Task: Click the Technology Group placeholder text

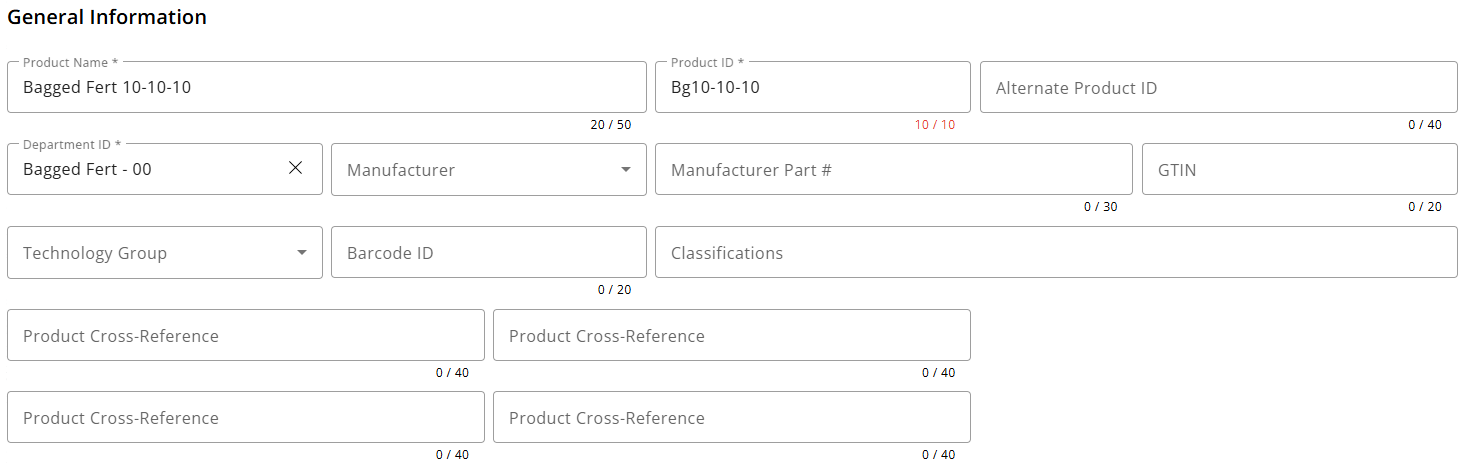Action: tap(95, 253)
